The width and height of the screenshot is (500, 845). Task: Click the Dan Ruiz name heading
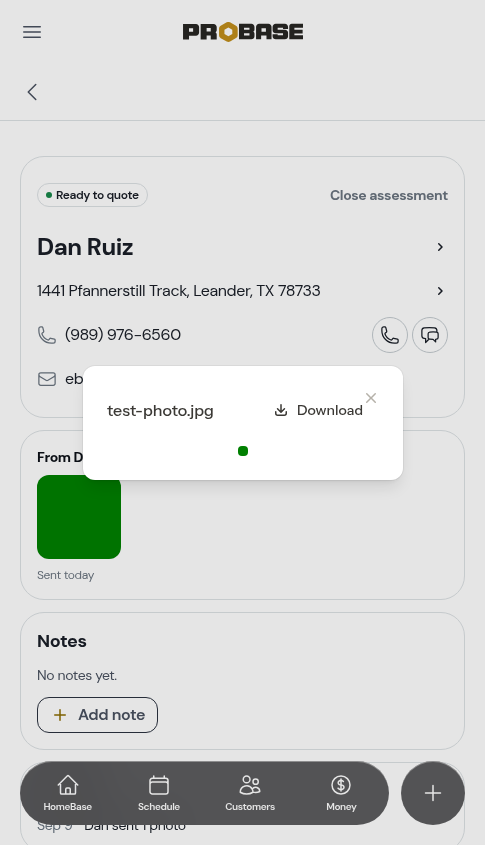(x=85, y=247)
